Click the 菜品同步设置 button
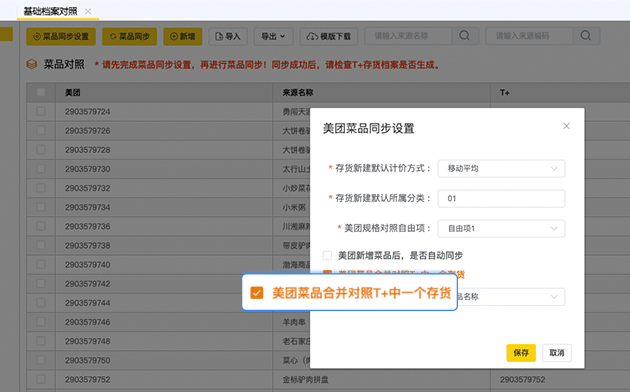 point(61,37)
